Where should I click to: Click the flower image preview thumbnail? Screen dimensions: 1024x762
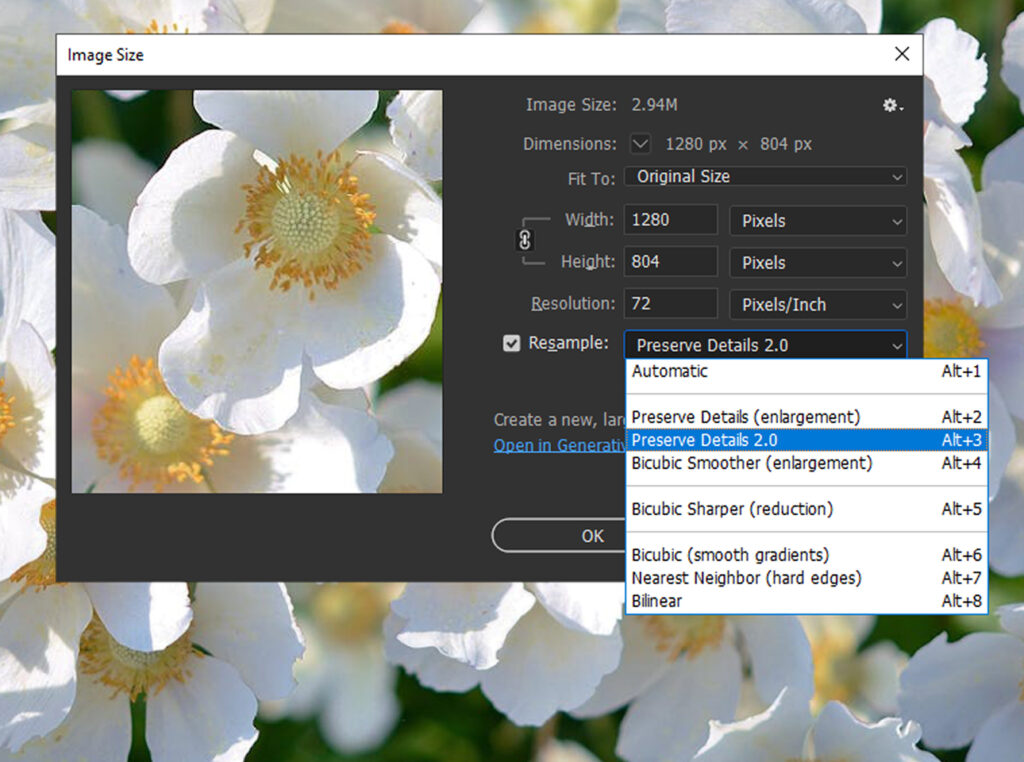(256, 290)
